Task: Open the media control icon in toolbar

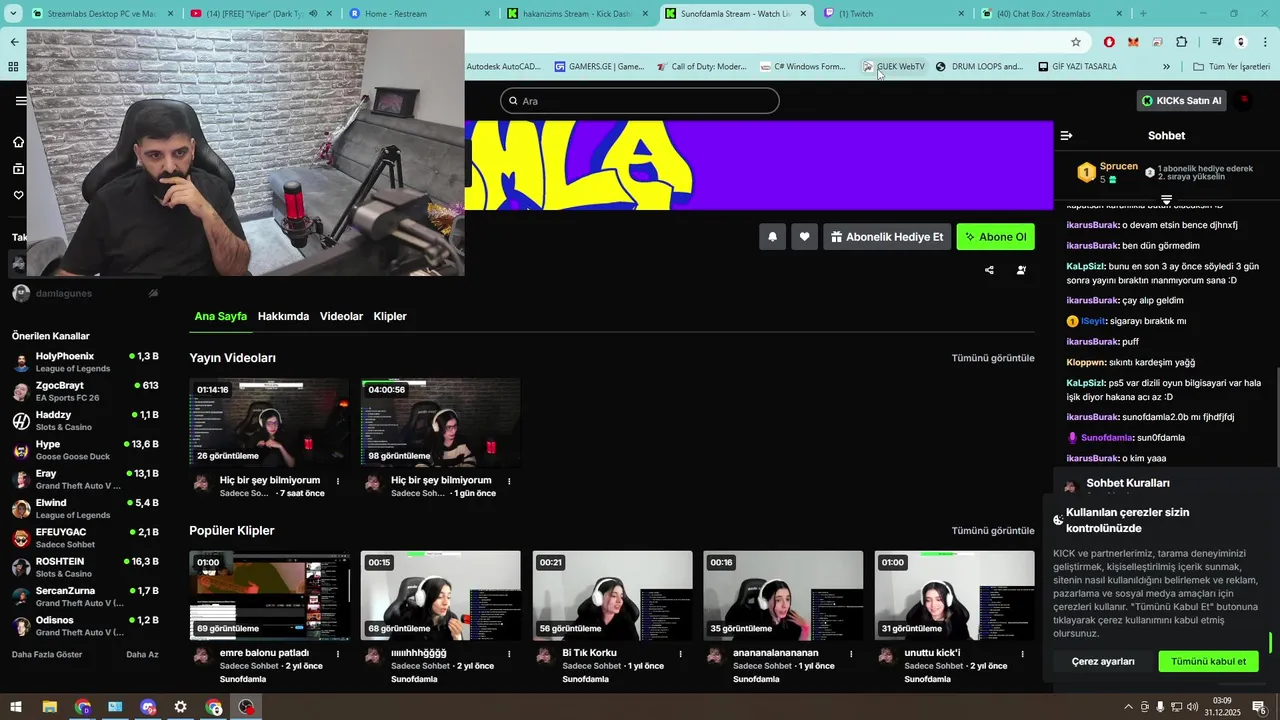Action: (x=1217, y=42)
